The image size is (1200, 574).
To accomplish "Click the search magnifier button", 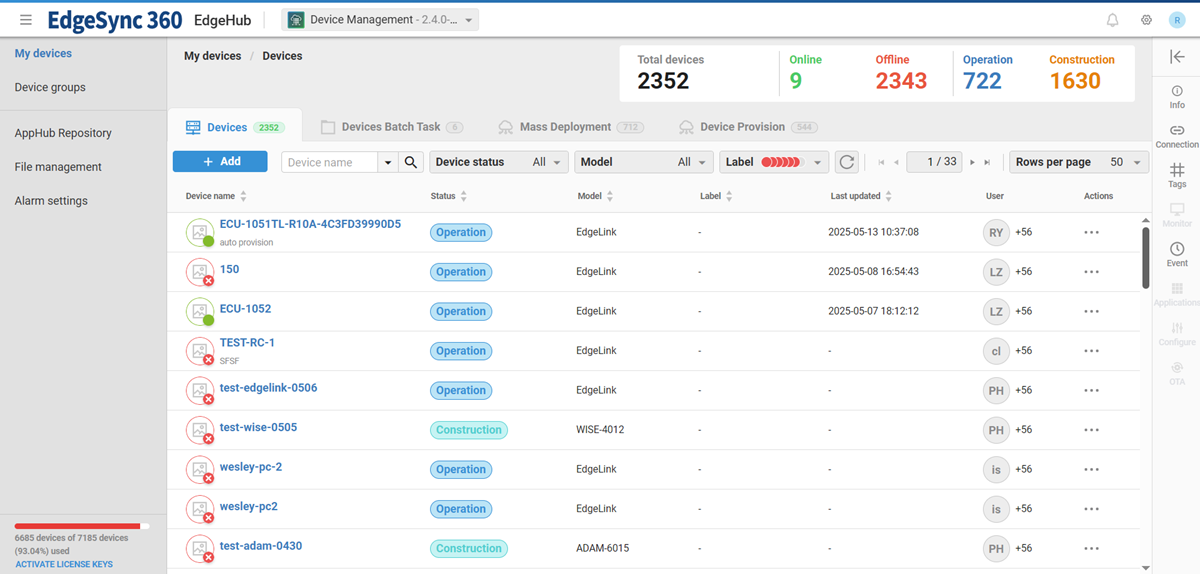I will point(411,162).
